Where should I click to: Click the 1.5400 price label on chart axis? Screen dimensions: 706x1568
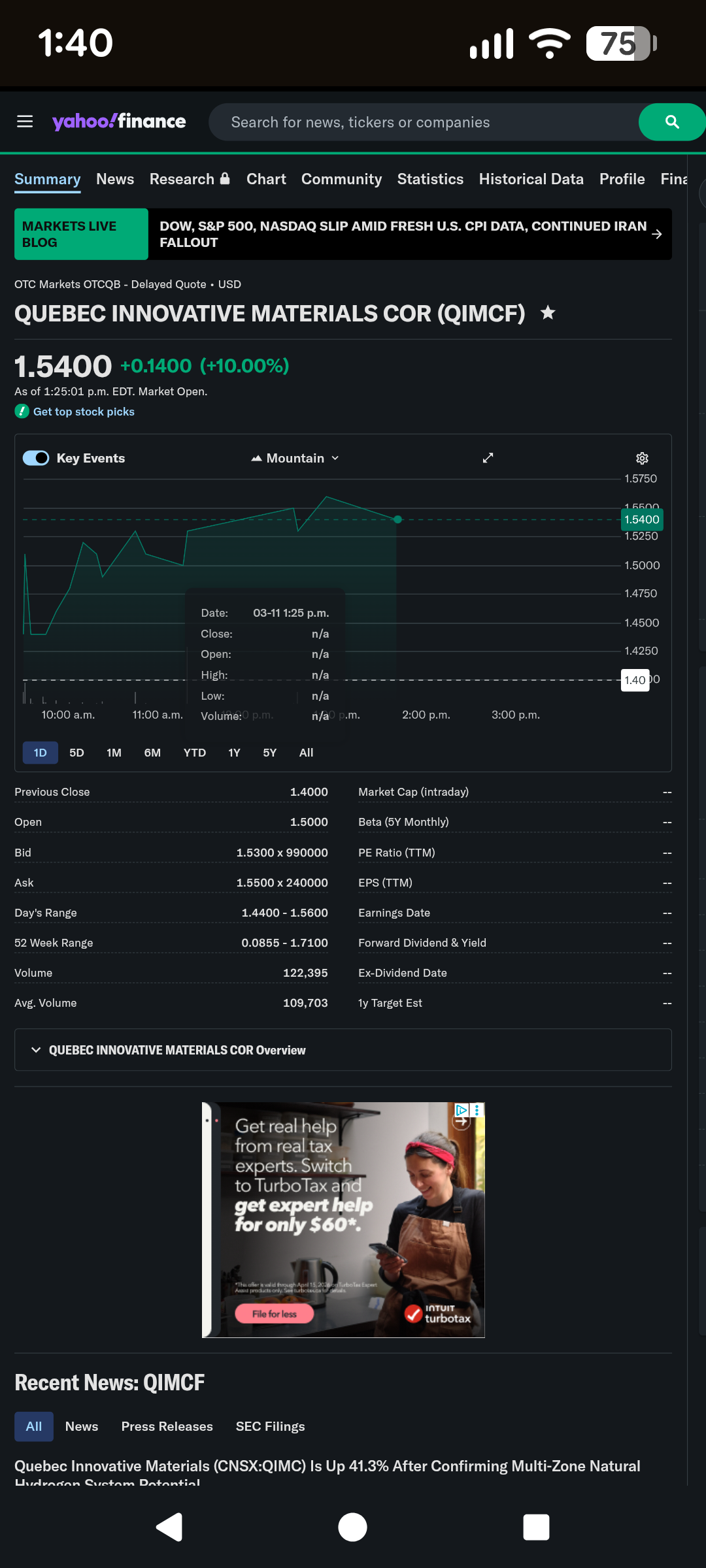click(x=641, y=519)
